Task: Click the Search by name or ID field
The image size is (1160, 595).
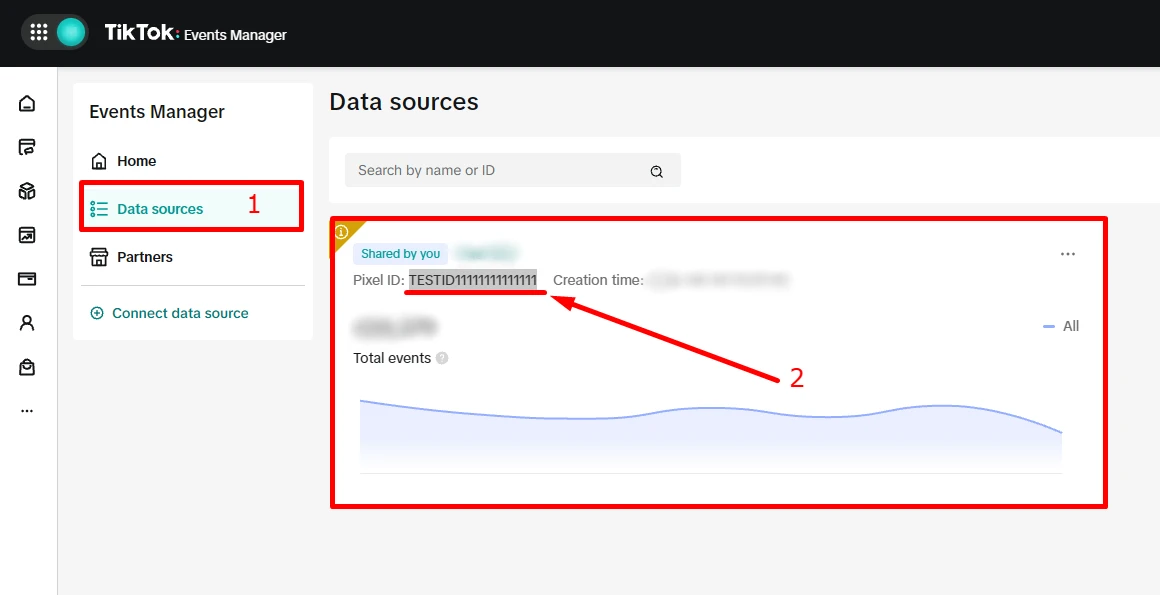Action: [512, 170]
